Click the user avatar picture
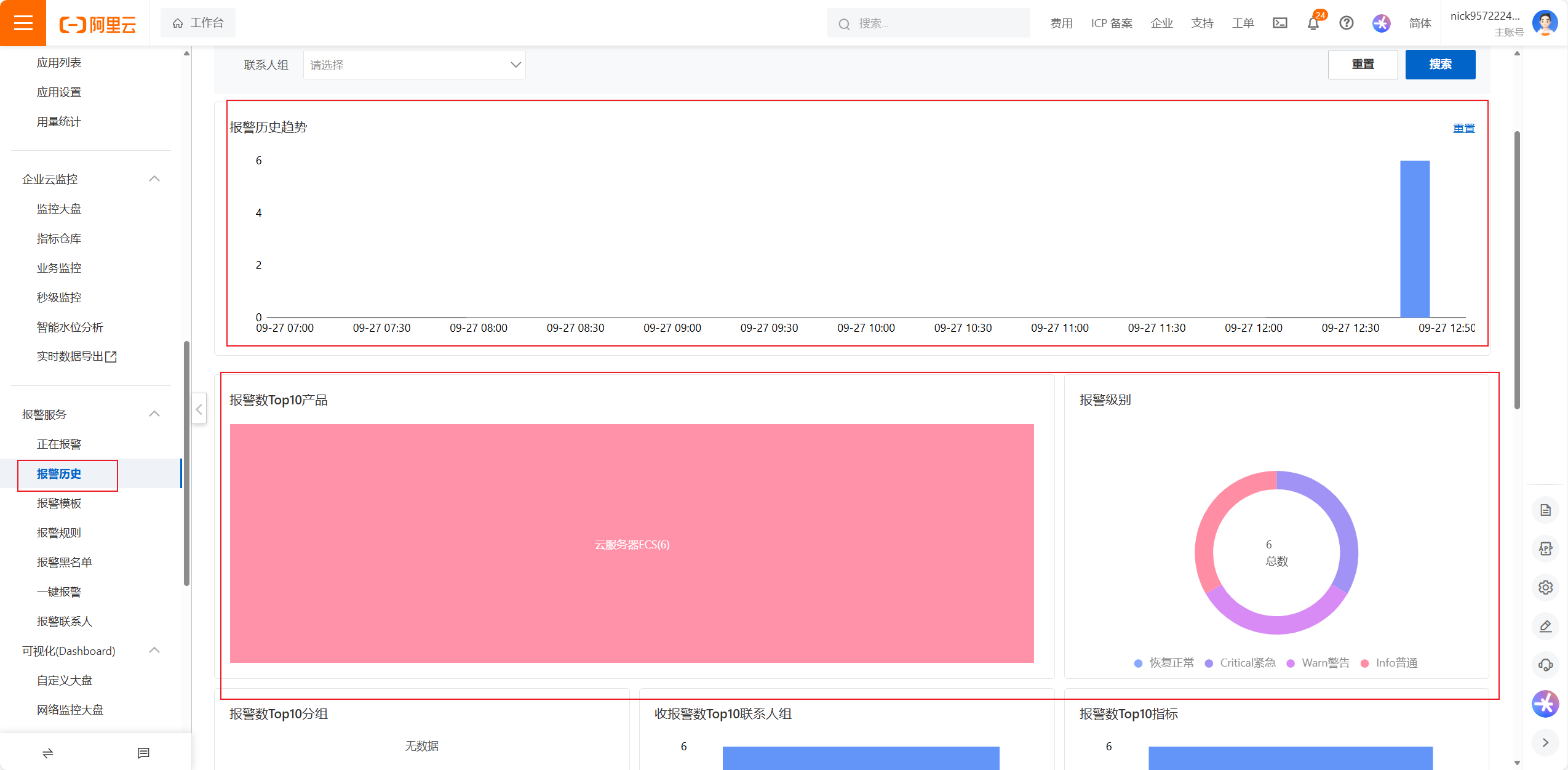Screen dimensions: 1568x770 (1545, 23)
